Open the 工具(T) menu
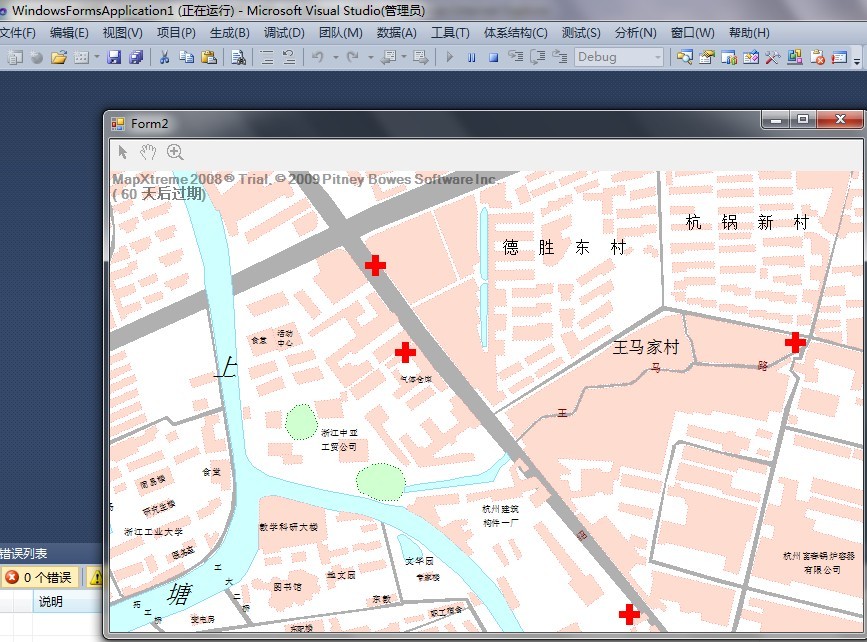This screenshot has height=642, width=867. point(450,33)
